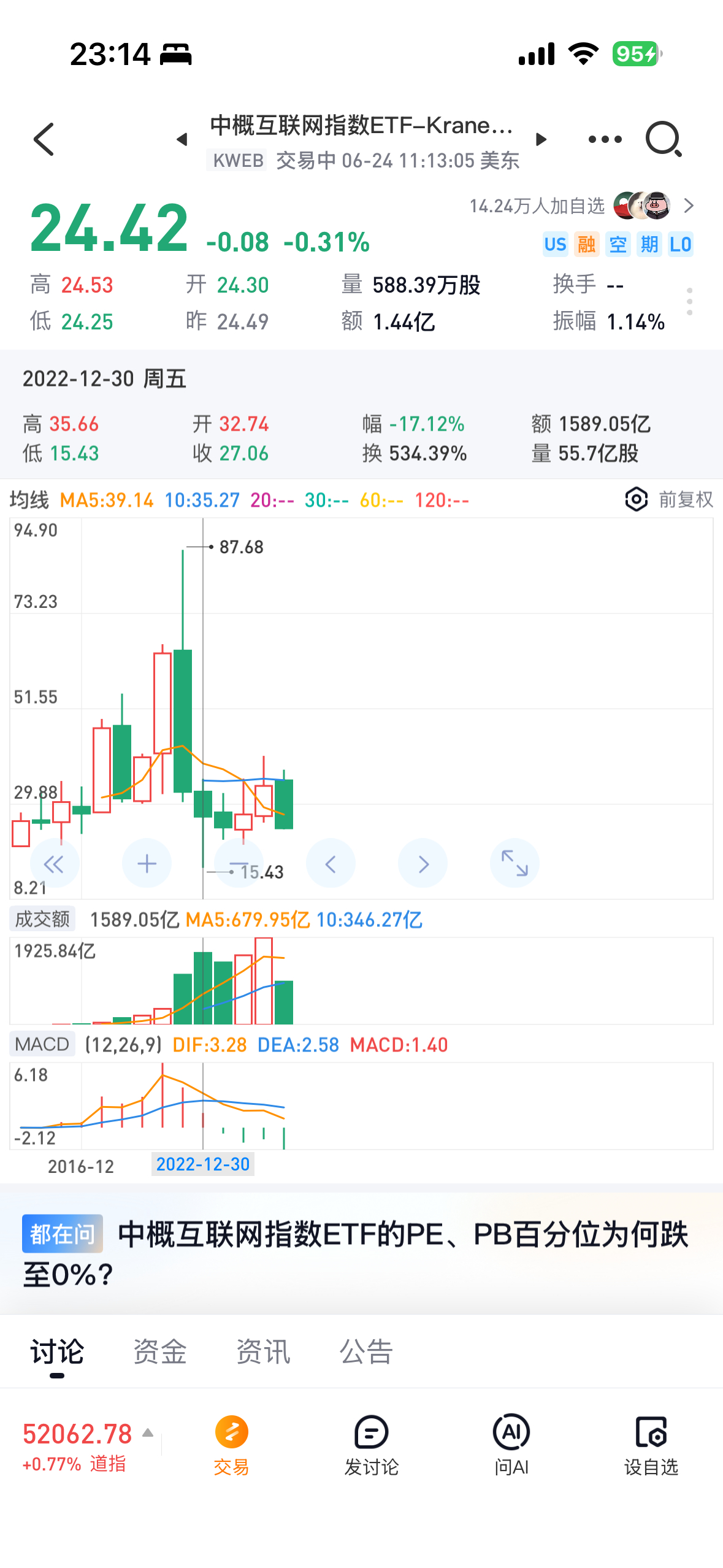Tap the MA5:39.14 value

click(107, 500)
